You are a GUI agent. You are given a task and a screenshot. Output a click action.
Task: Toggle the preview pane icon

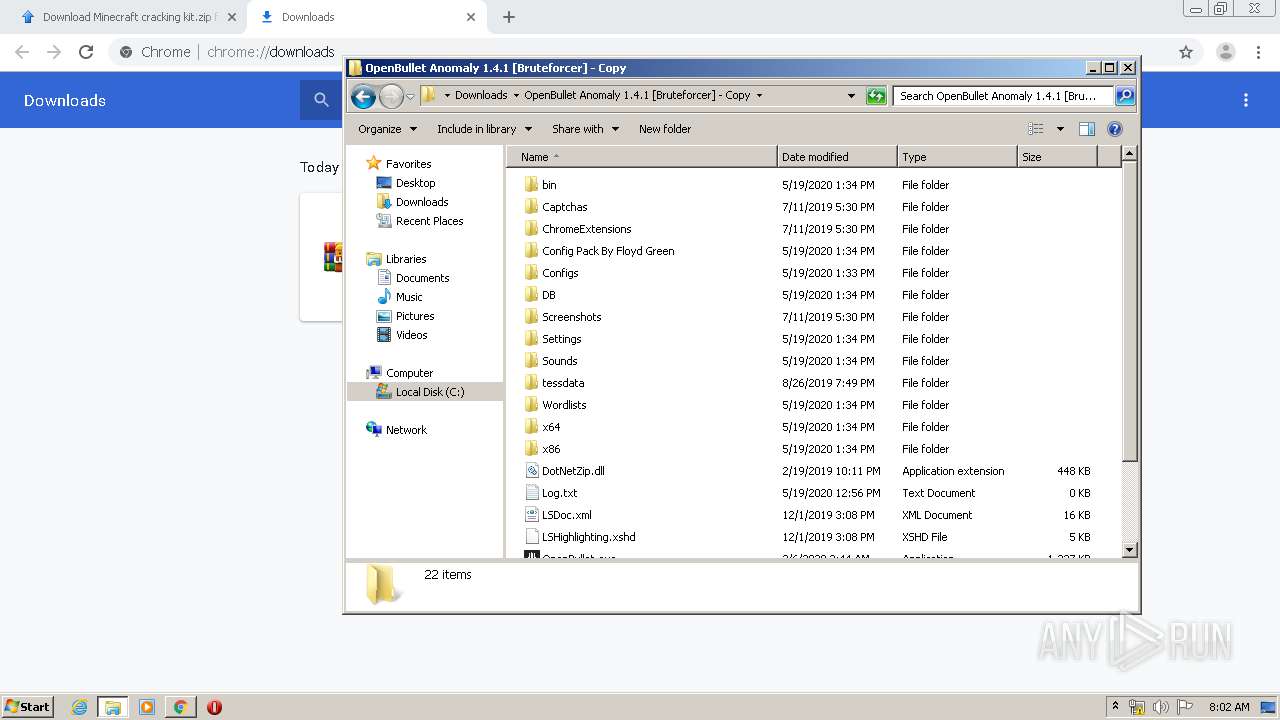pos(1087,129)
